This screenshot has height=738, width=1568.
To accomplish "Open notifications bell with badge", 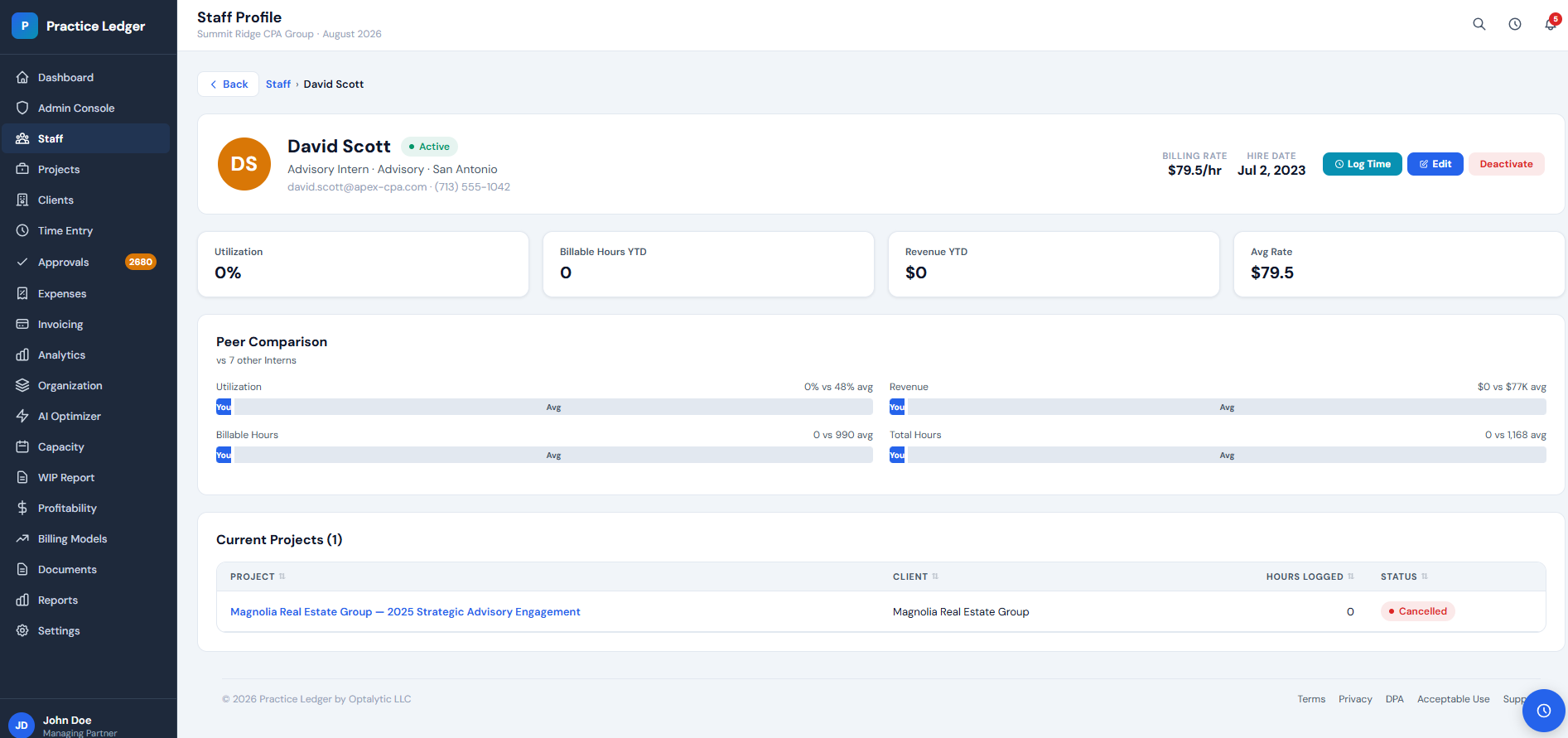I will pyautogui.click(x=1550, y=24).
